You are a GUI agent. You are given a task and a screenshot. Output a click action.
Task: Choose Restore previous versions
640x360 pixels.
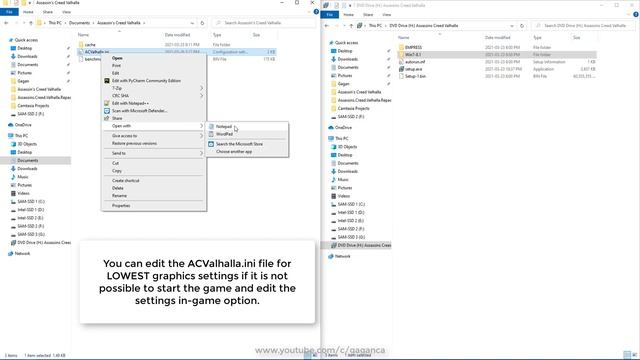(134, 144)
